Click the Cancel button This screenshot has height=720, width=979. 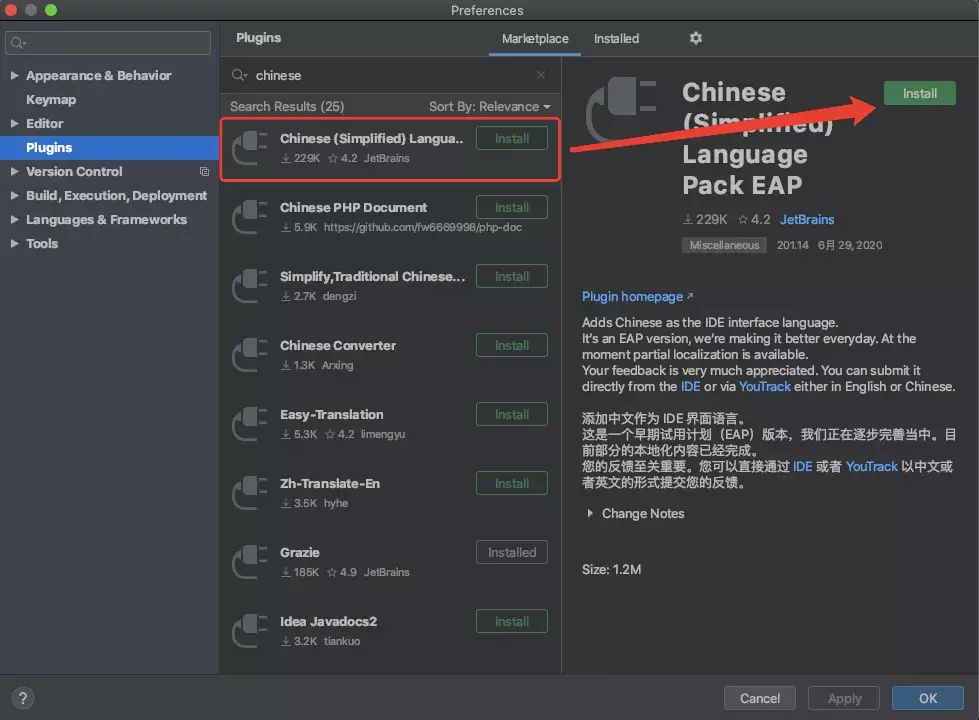(759, 698)
